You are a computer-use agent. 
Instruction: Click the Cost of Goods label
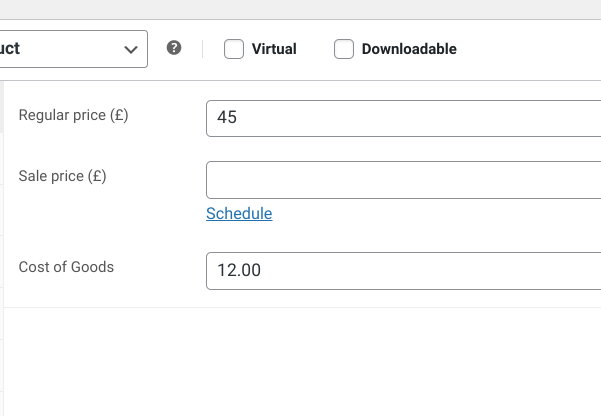point(67,267)
